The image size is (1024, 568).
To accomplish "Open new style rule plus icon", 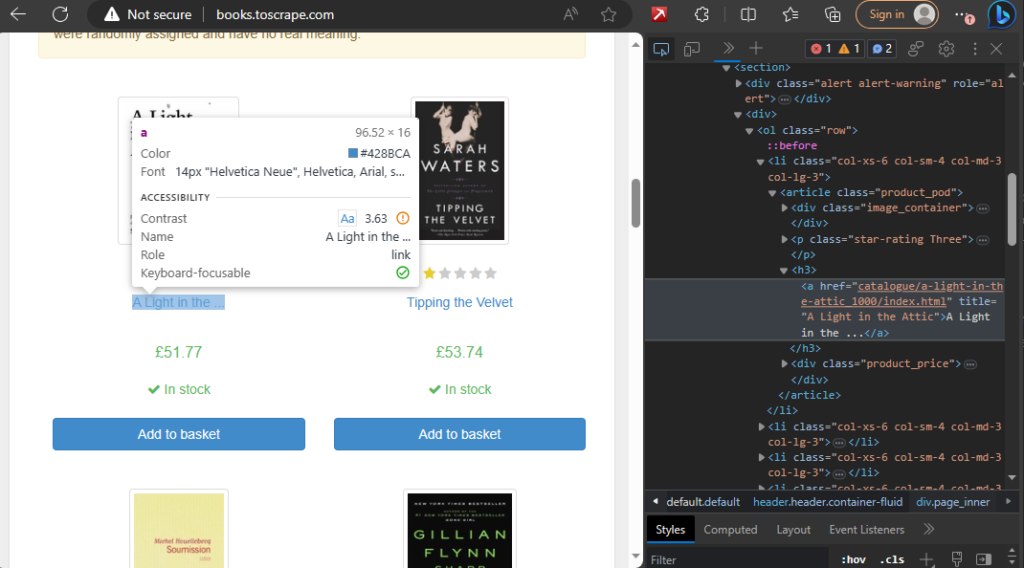I will [x=926, y=559].
